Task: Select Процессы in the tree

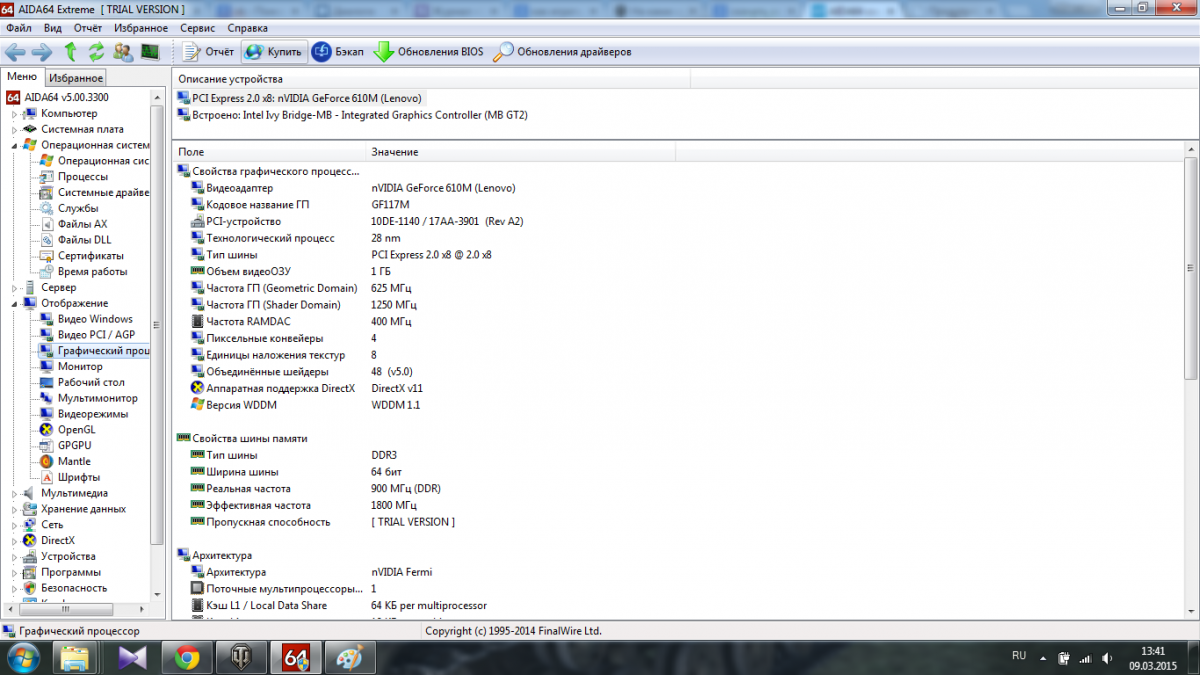Action: [82, 176]
